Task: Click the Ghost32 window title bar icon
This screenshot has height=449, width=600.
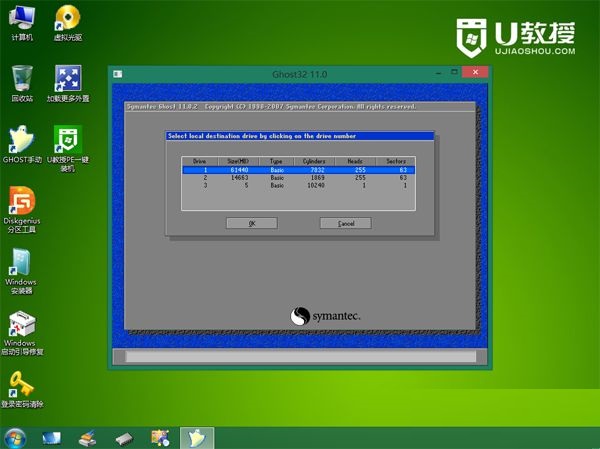Action: click(117, 74)
